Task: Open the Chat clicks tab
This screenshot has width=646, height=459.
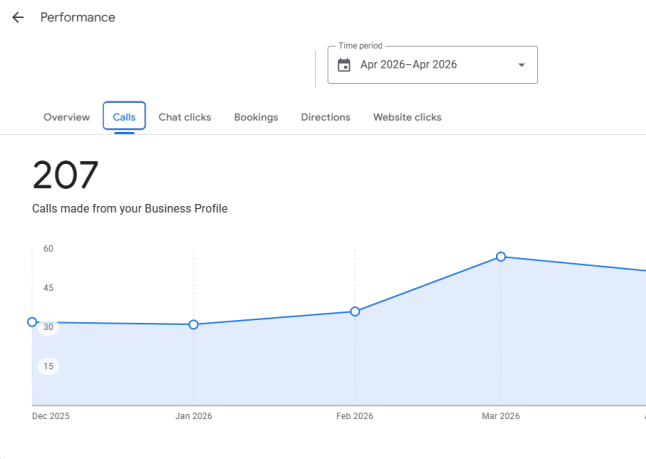Action: [185, 117]
